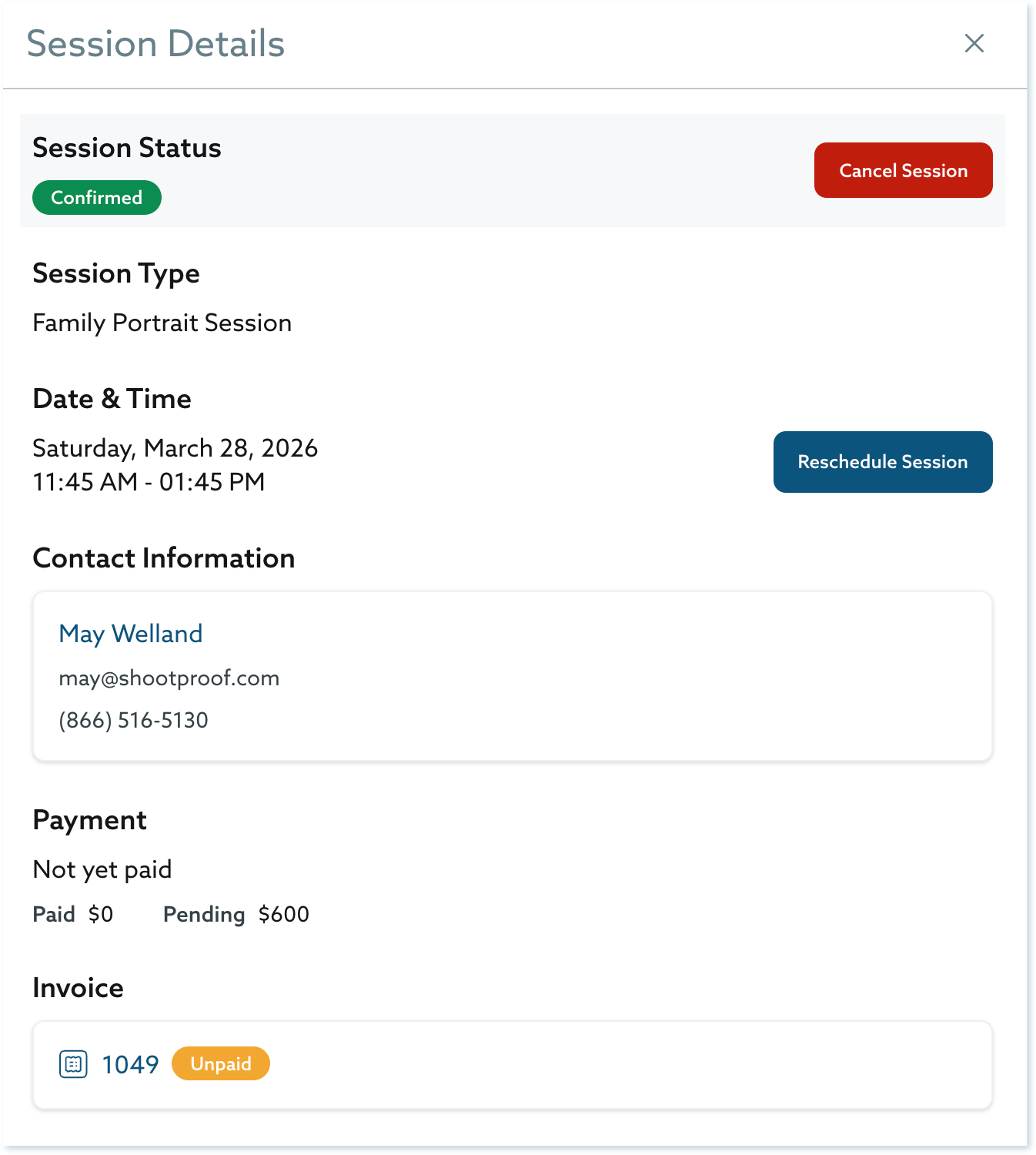Open May Welland's contact profile
Viewport: 1036px width, 1155px height.
pos(131,634)
